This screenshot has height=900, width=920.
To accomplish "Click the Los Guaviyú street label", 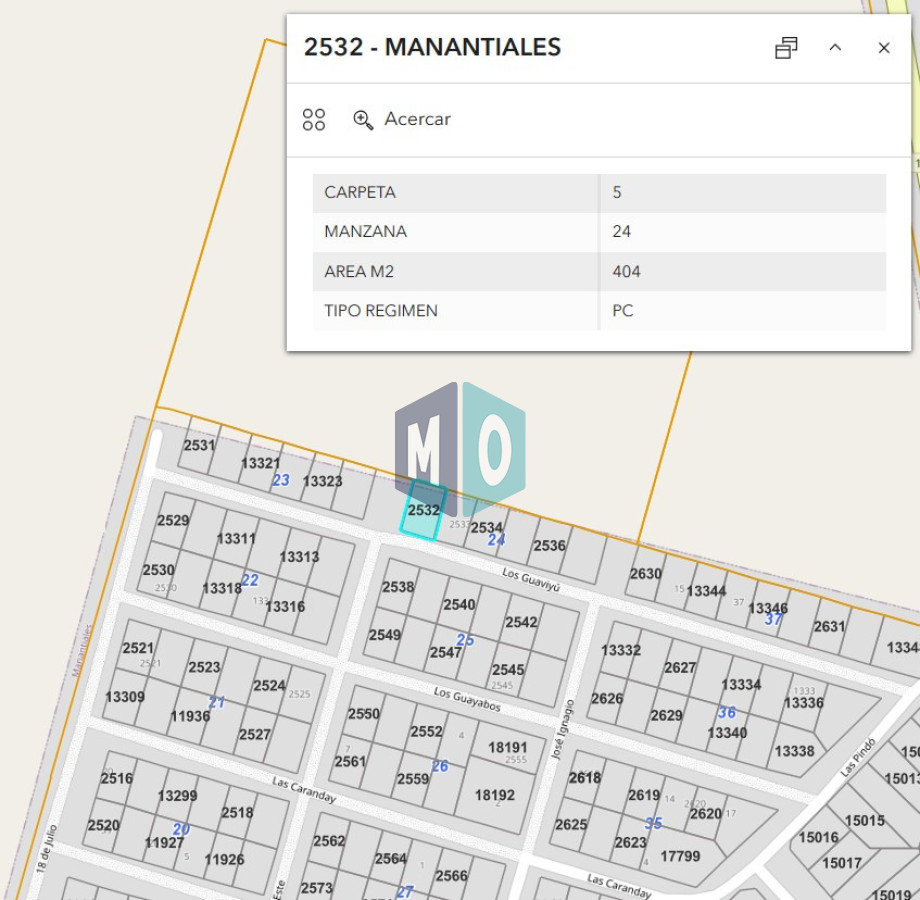I will coord(531,580).
